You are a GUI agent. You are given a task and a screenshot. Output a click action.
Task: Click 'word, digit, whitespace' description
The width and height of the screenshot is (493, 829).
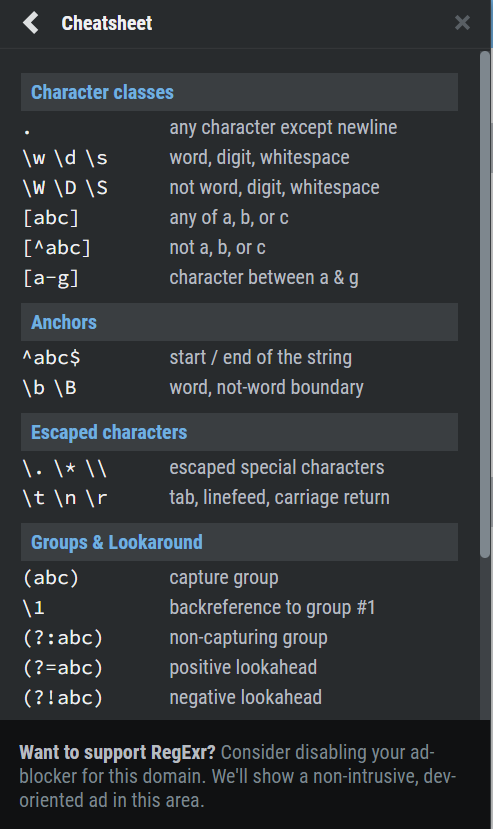(259, 158)
